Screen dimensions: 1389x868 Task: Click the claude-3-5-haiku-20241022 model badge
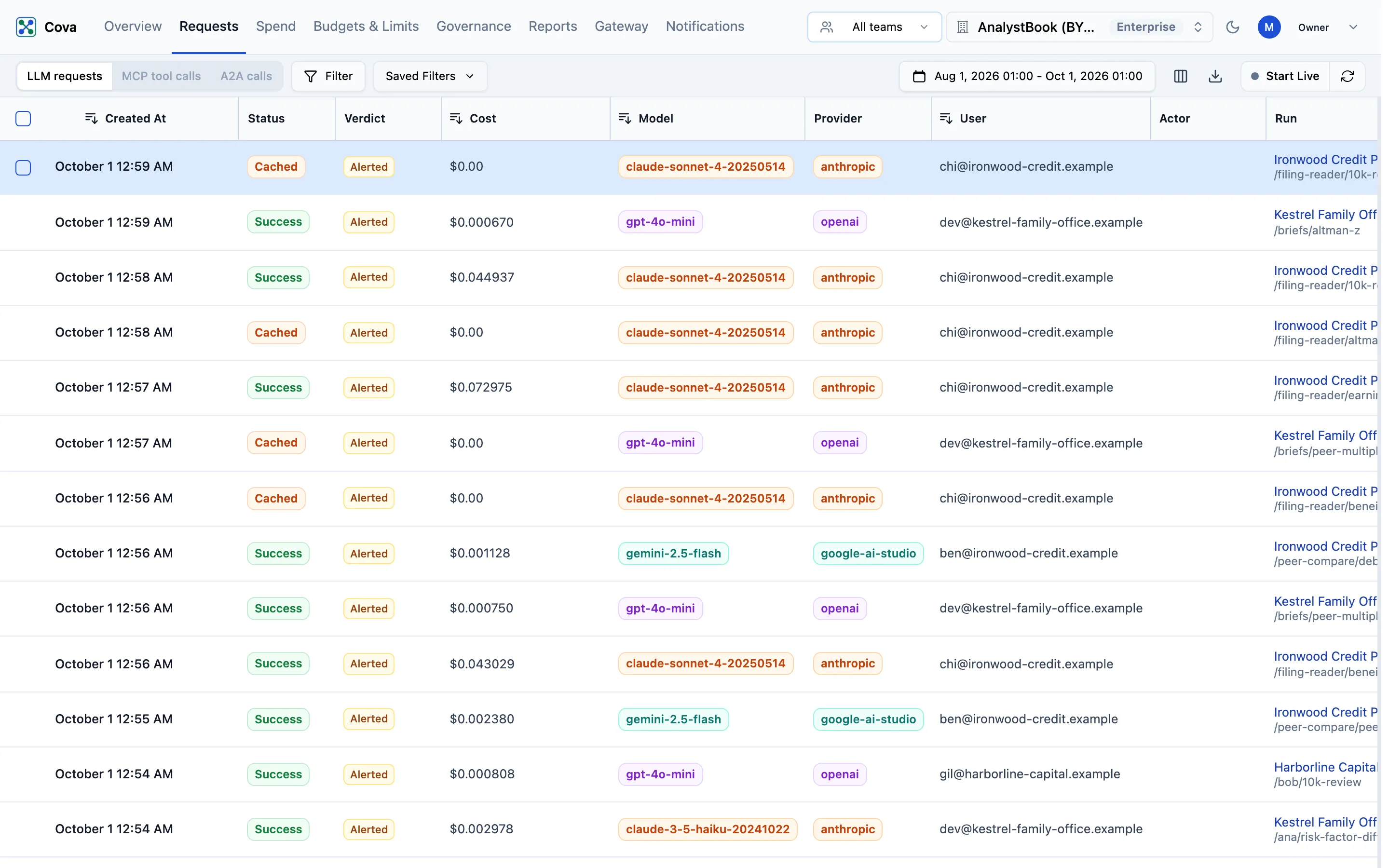coord(707,829)
